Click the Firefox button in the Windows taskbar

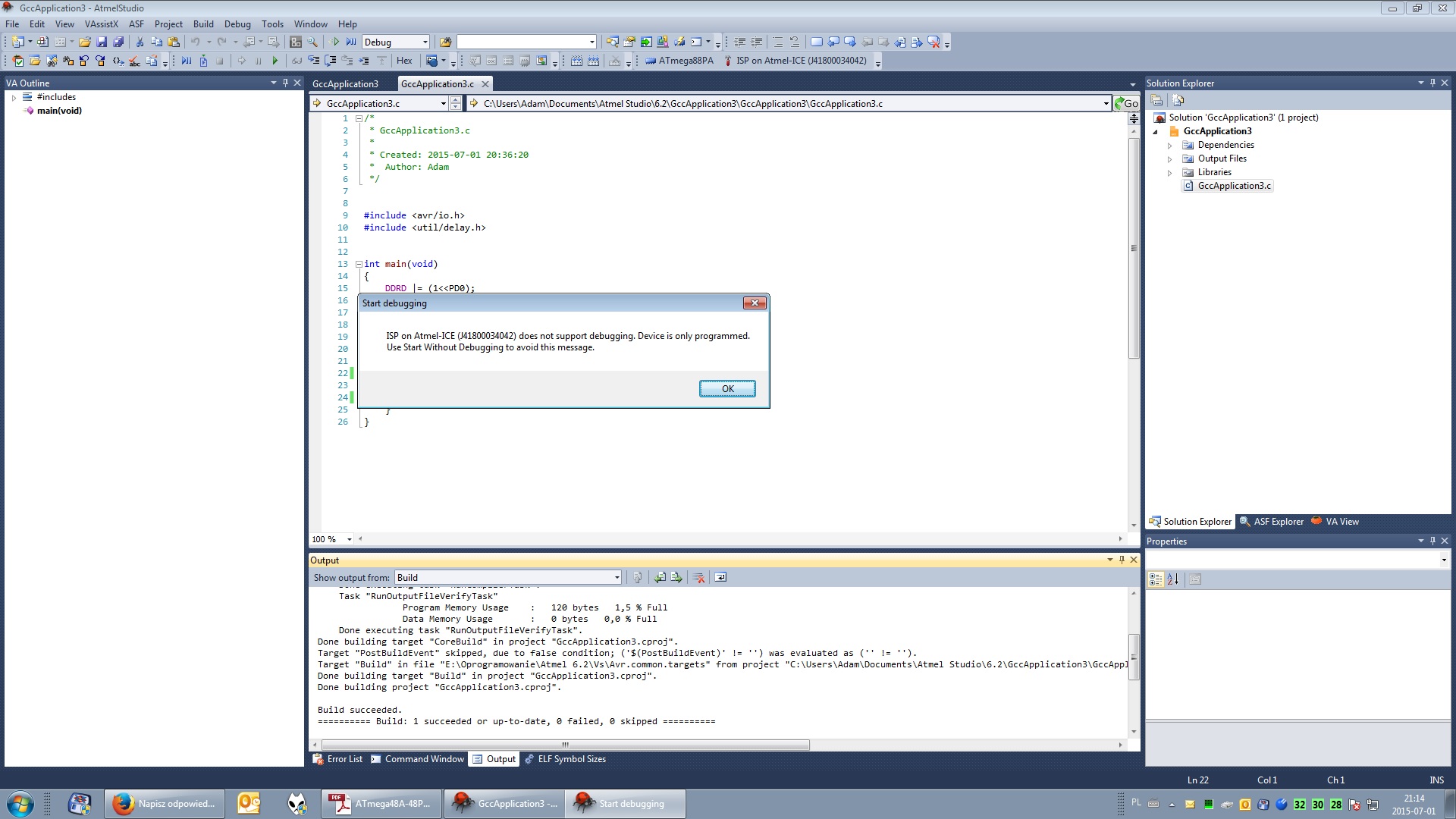(x=165, y=804)
